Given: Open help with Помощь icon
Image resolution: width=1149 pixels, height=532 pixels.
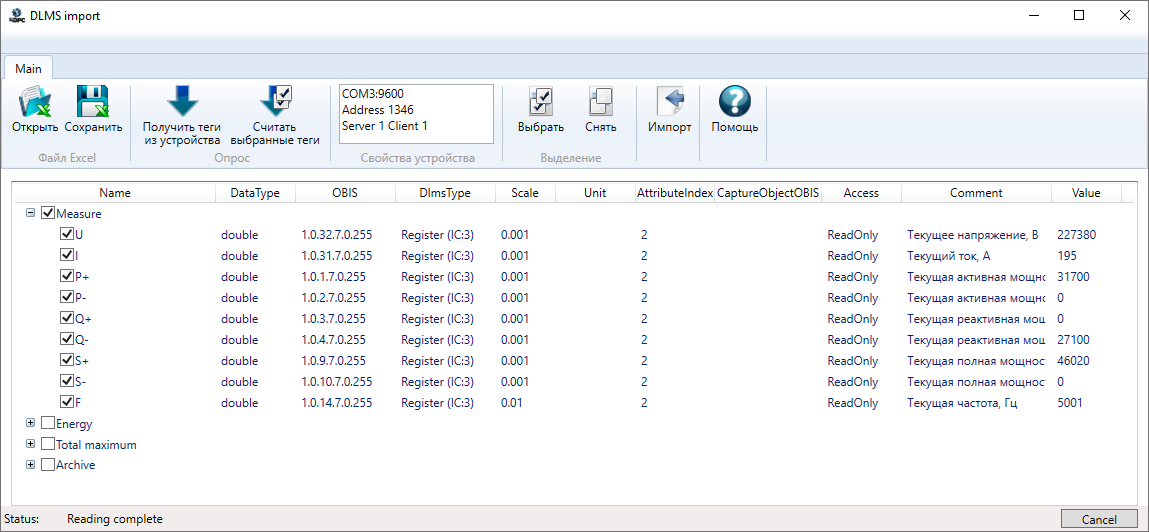Looking at the screenshot, I should [x=734, y=101].
